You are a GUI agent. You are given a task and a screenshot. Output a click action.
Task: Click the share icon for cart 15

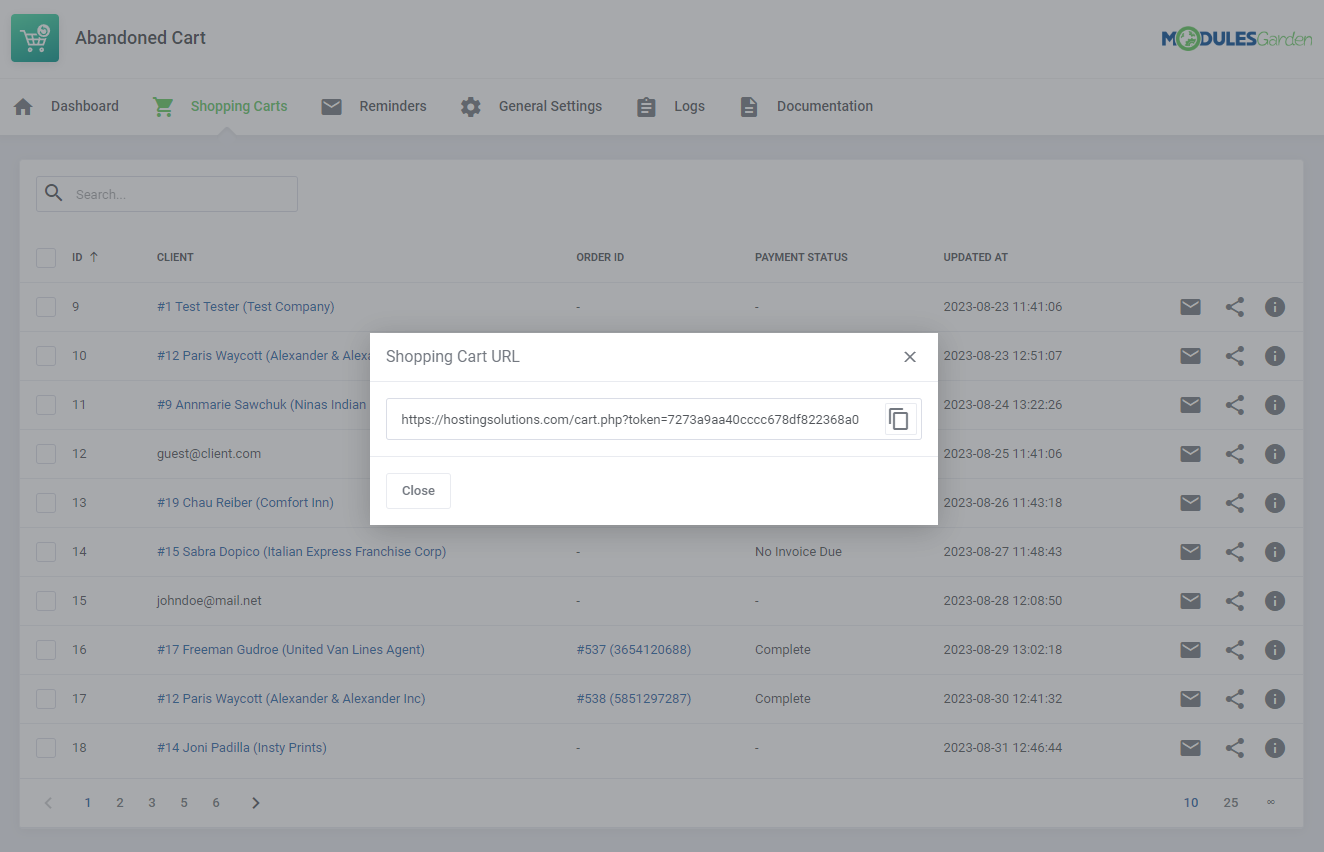point(1234,600)
